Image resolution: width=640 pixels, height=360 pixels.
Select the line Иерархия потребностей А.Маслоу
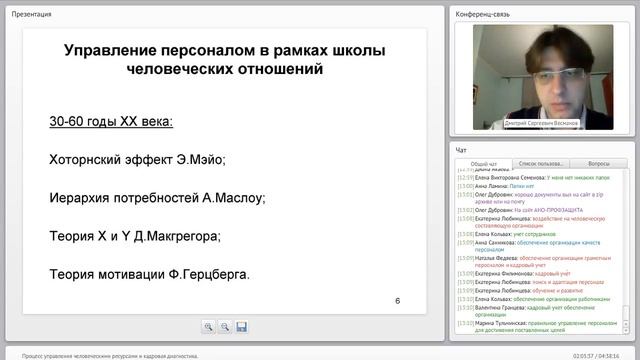pos(157,198)
